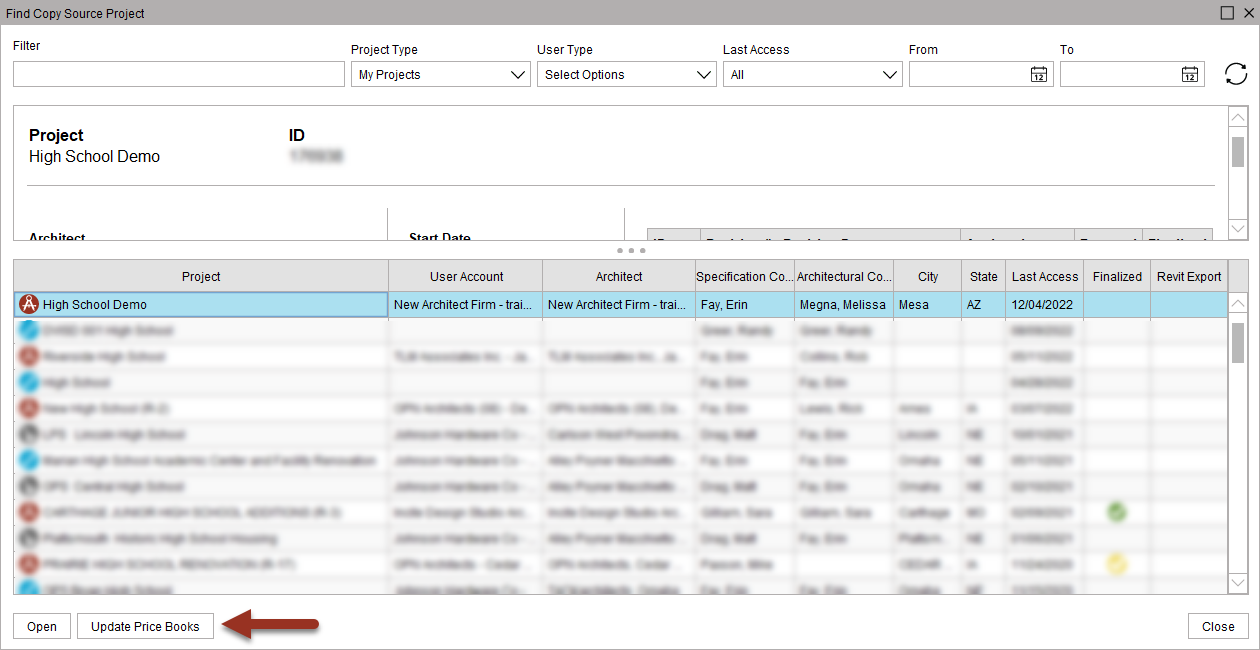Click the red project icon beside High School Demo
The width and height of the screenshot is (1260, 650).
coord(28,304)
